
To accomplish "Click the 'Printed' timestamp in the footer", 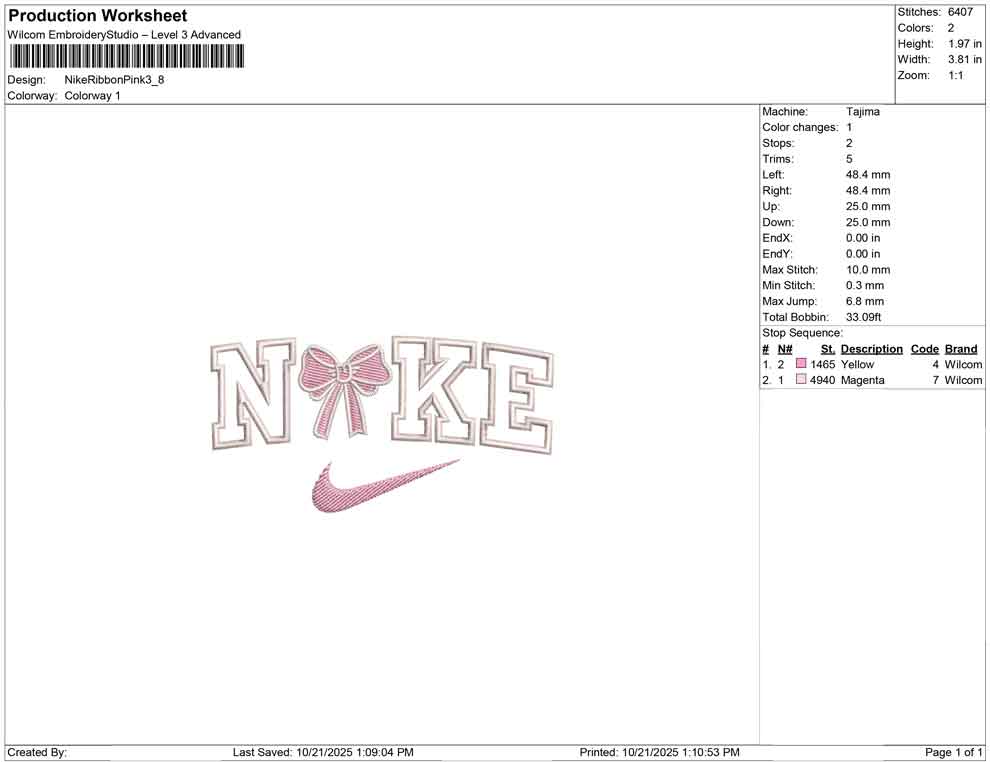I will click(x=660, y=753).
